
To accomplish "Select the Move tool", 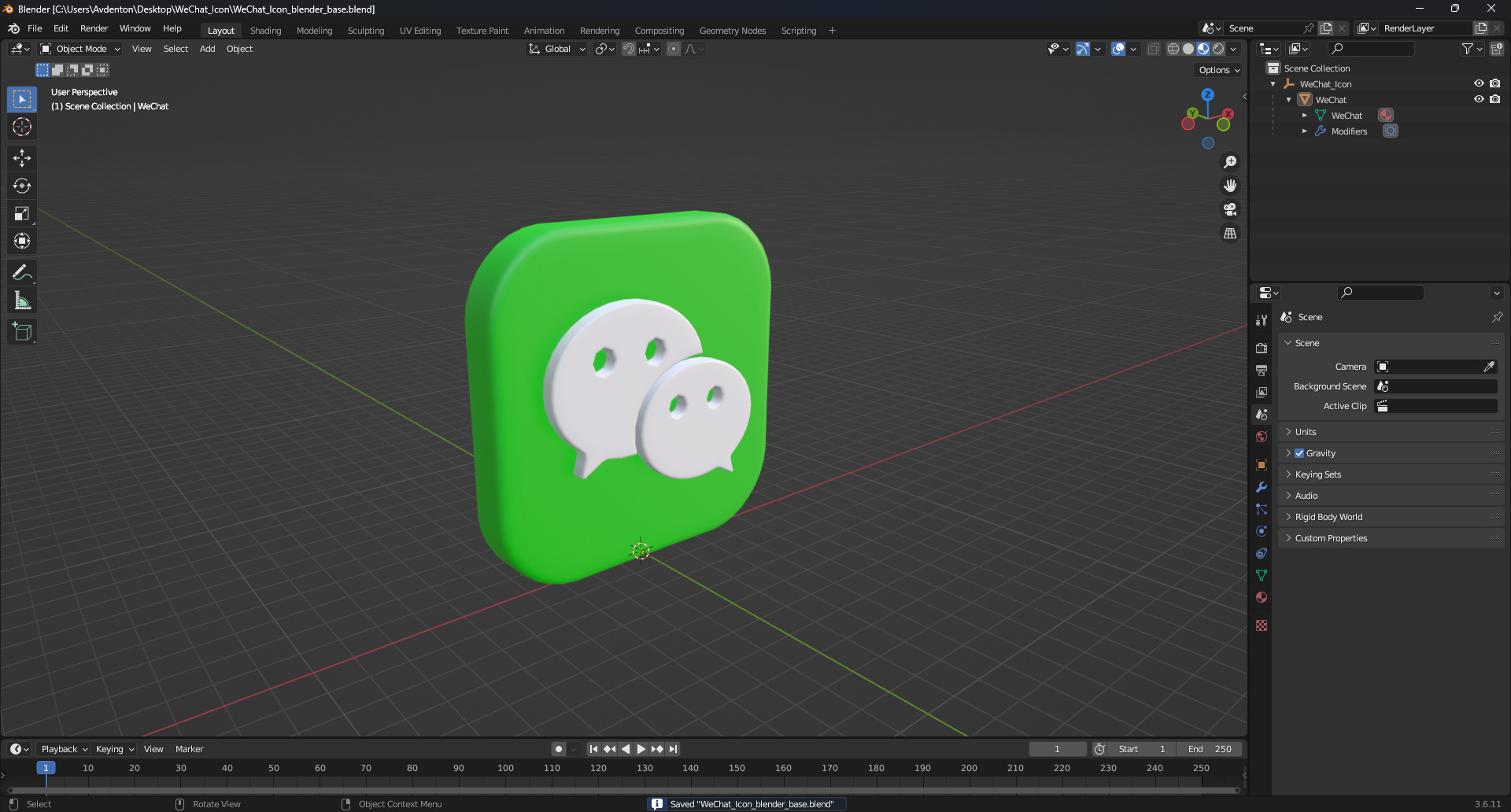I will [22, 158].
